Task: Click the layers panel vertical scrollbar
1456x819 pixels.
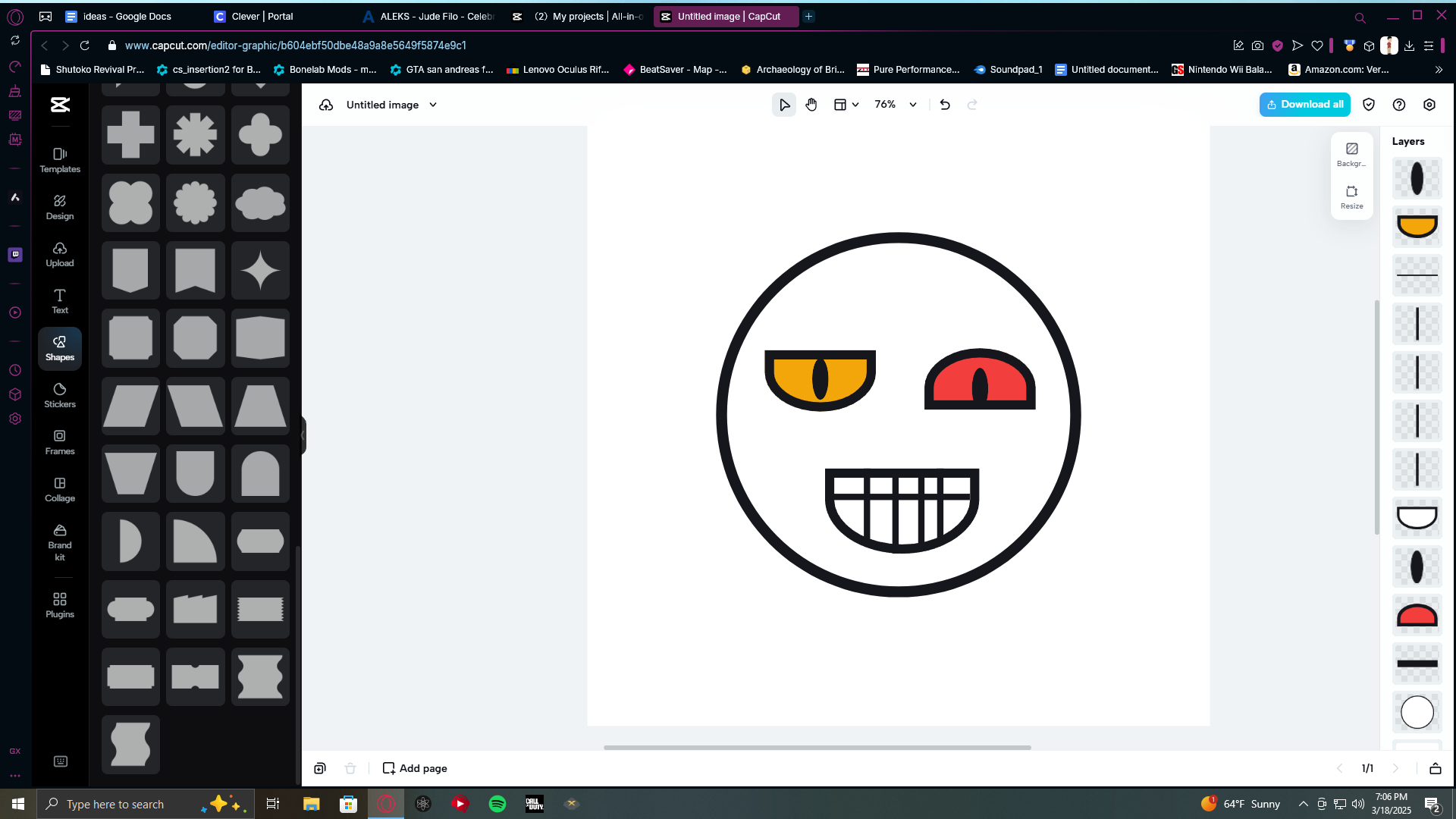Action: pyautogui.click(x=1376, y=417)
